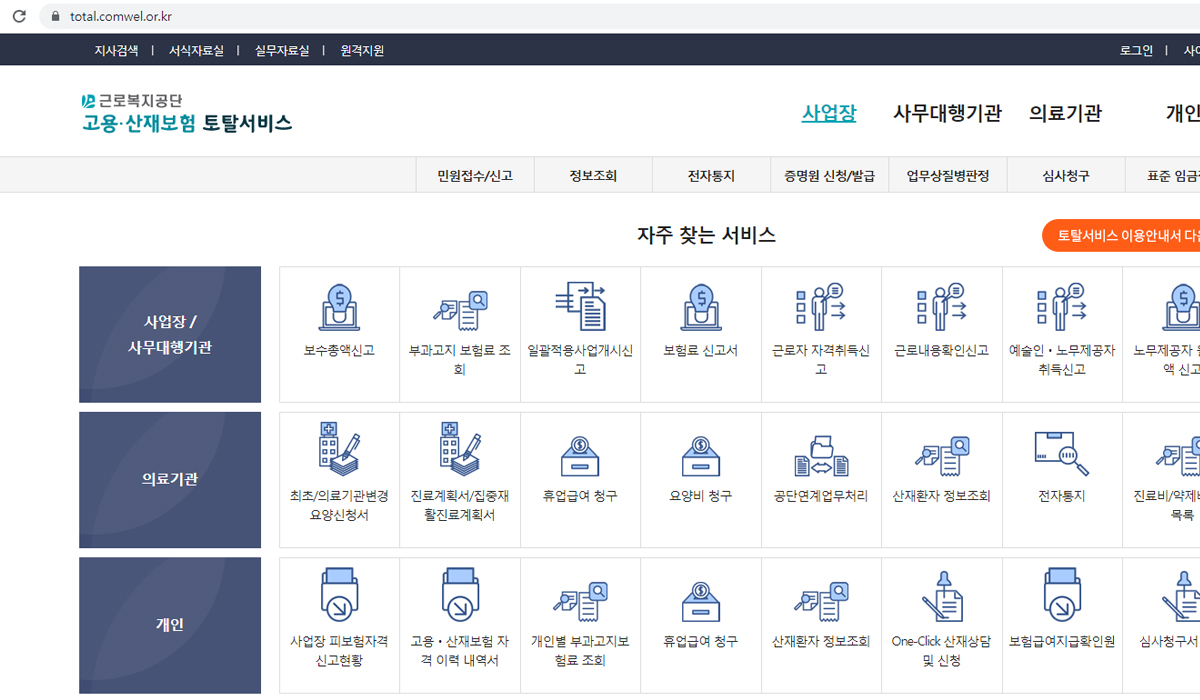Click the 실무자료실 top link
Screen dimensions: 1200x700
point(282,50)
